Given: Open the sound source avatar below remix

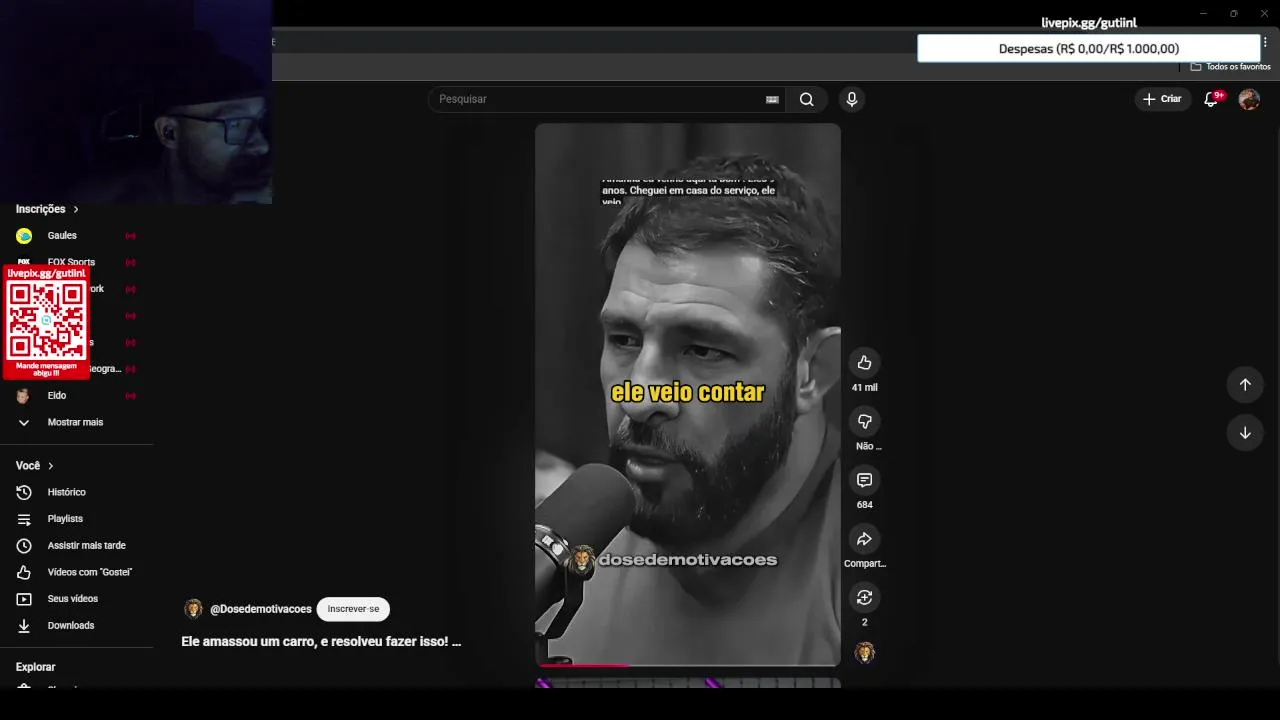Looking at the screenshot, I should pyautogui.click(x=864, y=653).
